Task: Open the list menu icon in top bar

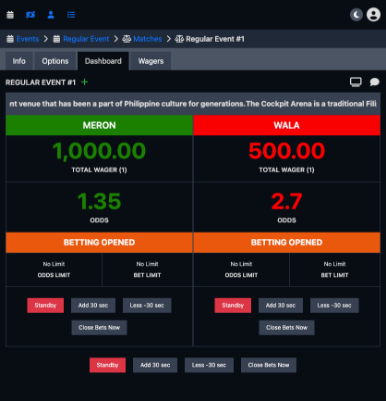Action: 71,15
